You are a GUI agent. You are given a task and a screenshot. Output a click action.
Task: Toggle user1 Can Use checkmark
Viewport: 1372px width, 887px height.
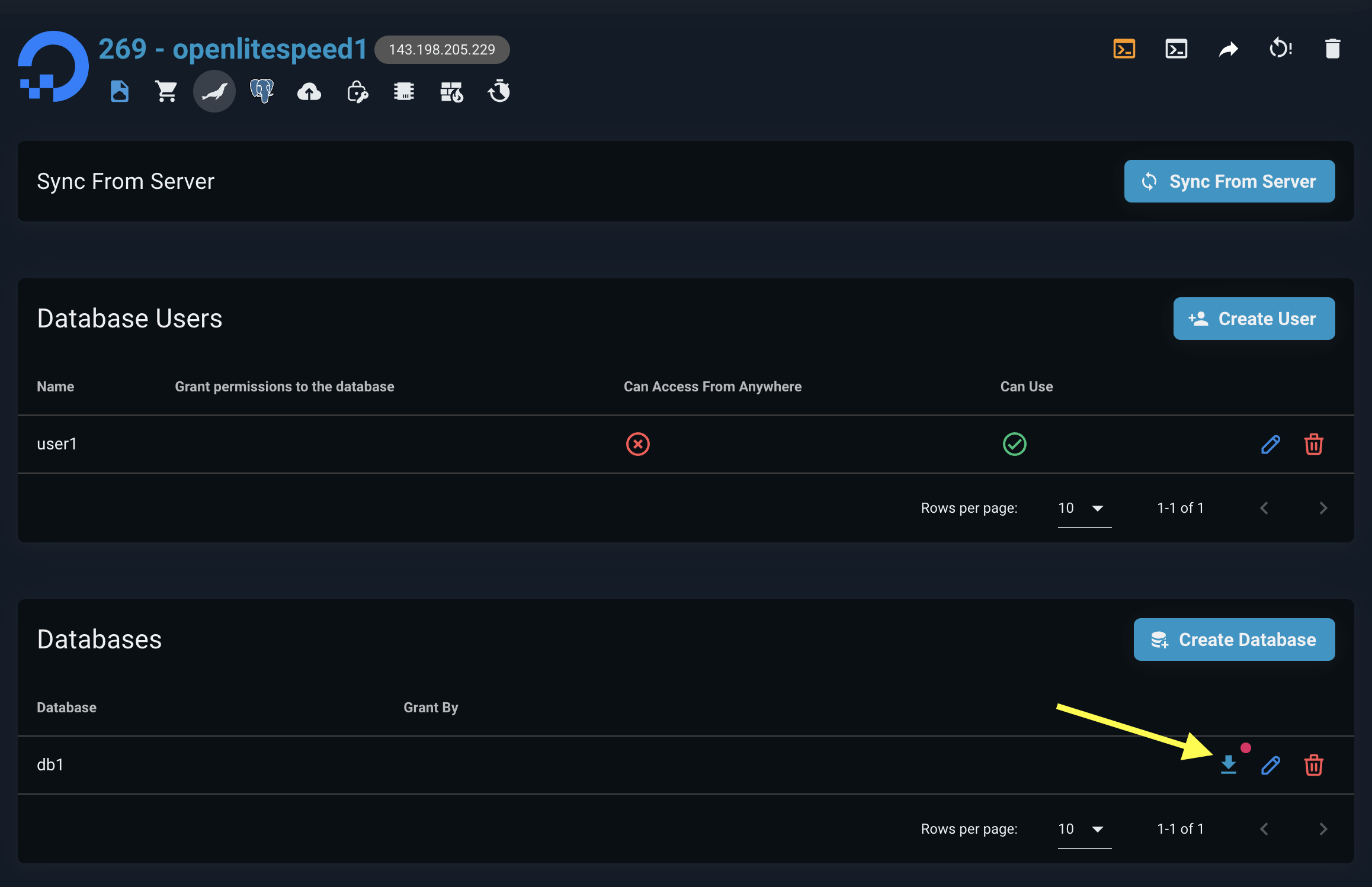(x=1014, y=444)
